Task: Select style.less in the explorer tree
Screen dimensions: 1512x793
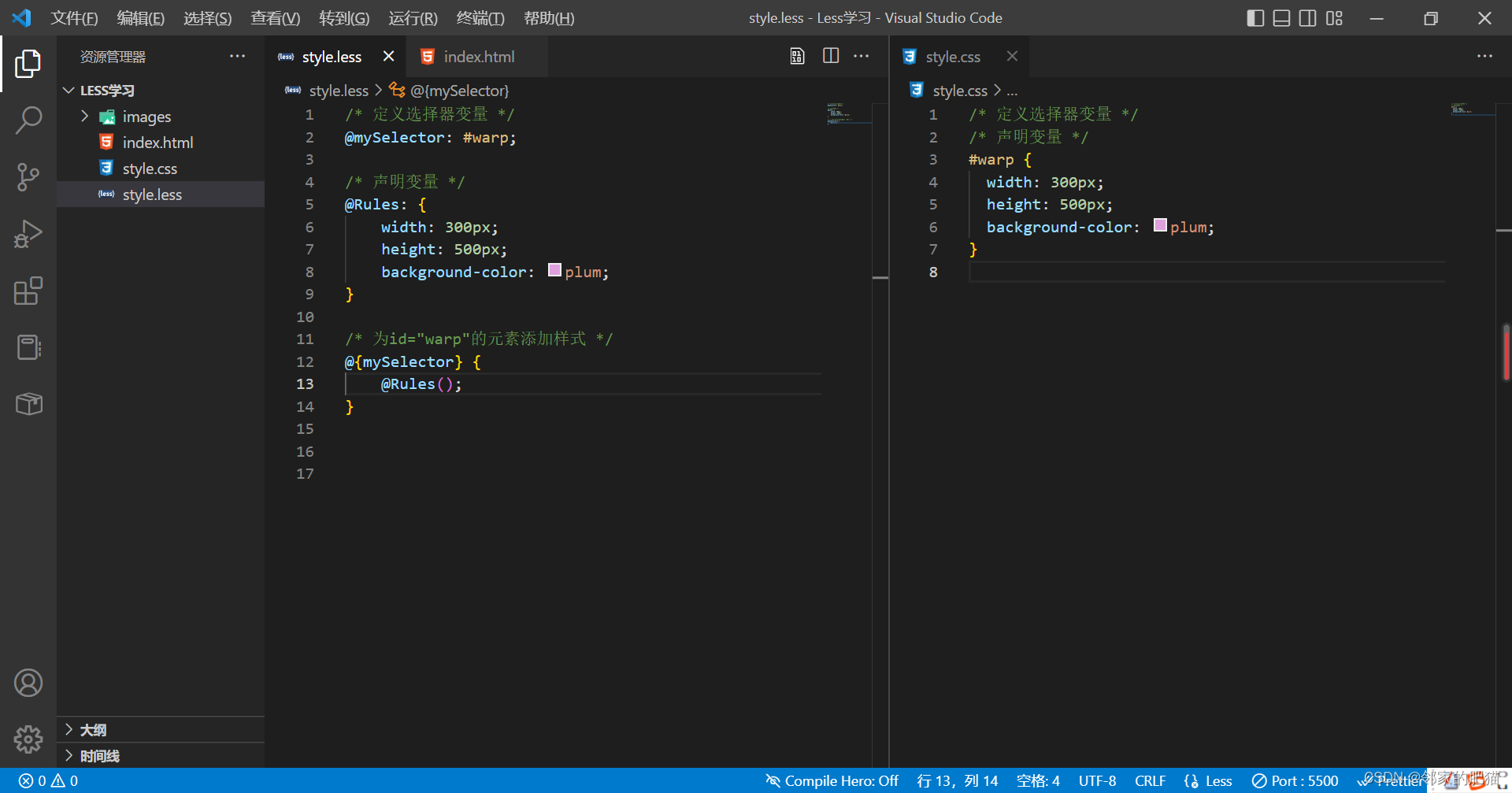Action: pyautogui.click(x=161, y=195)
